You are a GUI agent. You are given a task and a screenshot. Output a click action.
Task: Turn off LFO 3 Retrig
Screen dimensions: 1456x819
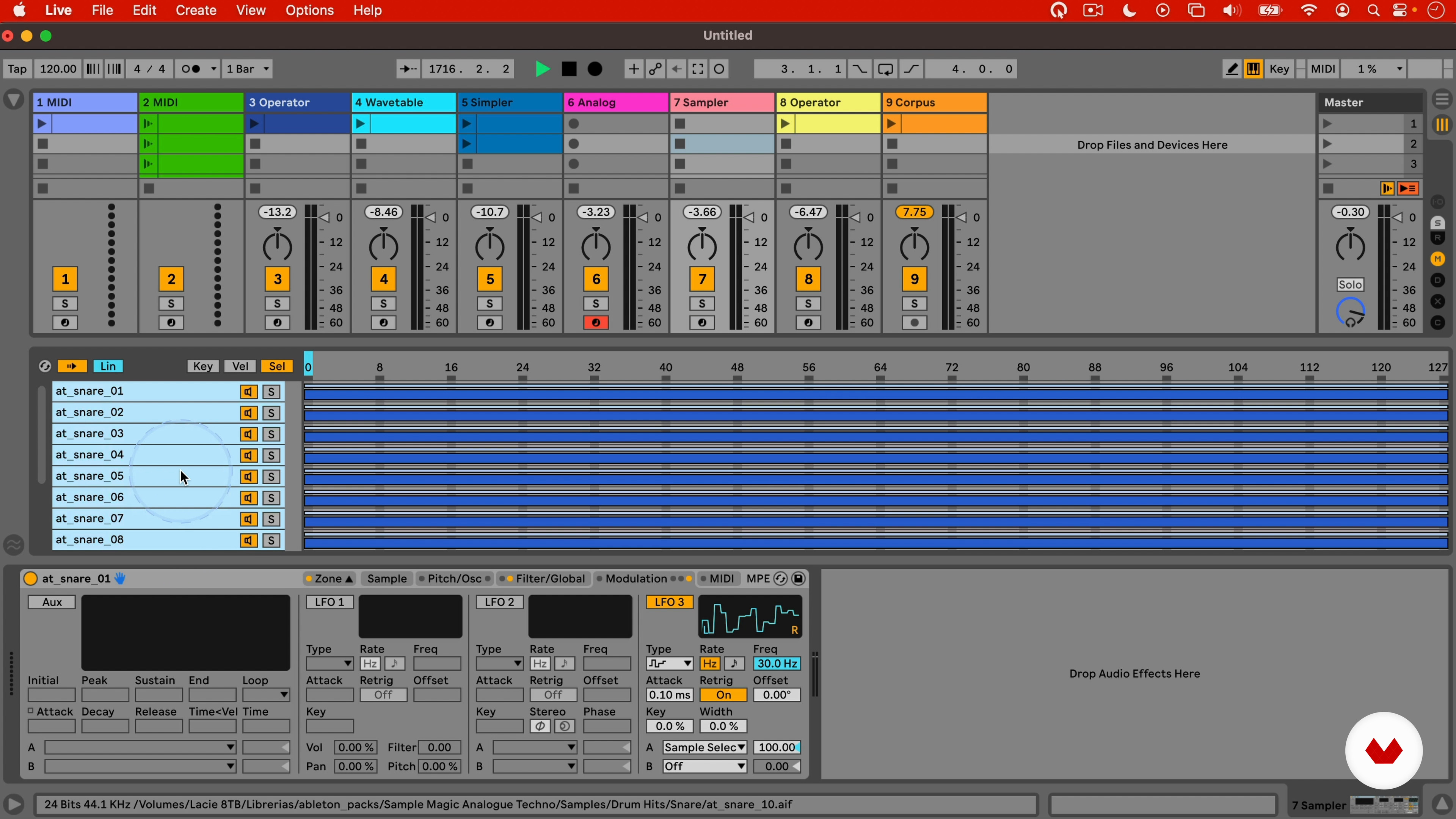pos(723,695)
